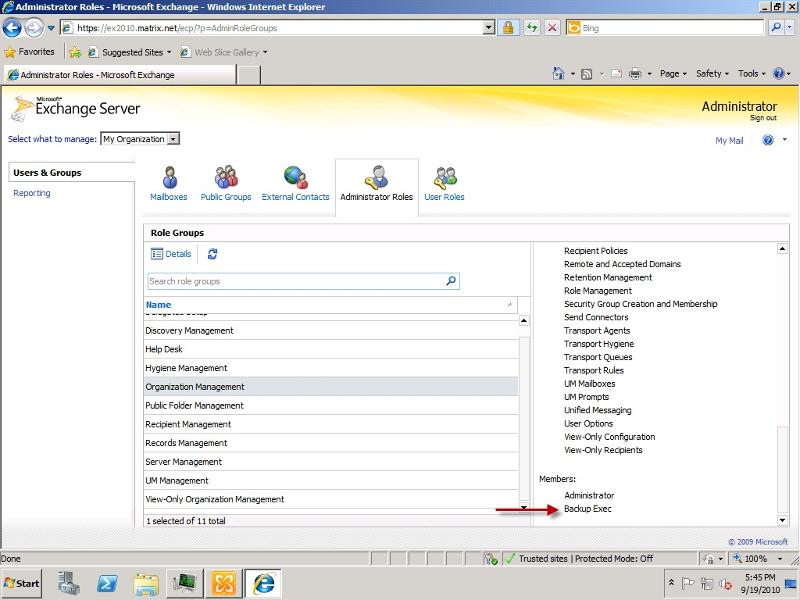
Task: Open the orange Exchange console taskbar icon
Action: (224, 583)
